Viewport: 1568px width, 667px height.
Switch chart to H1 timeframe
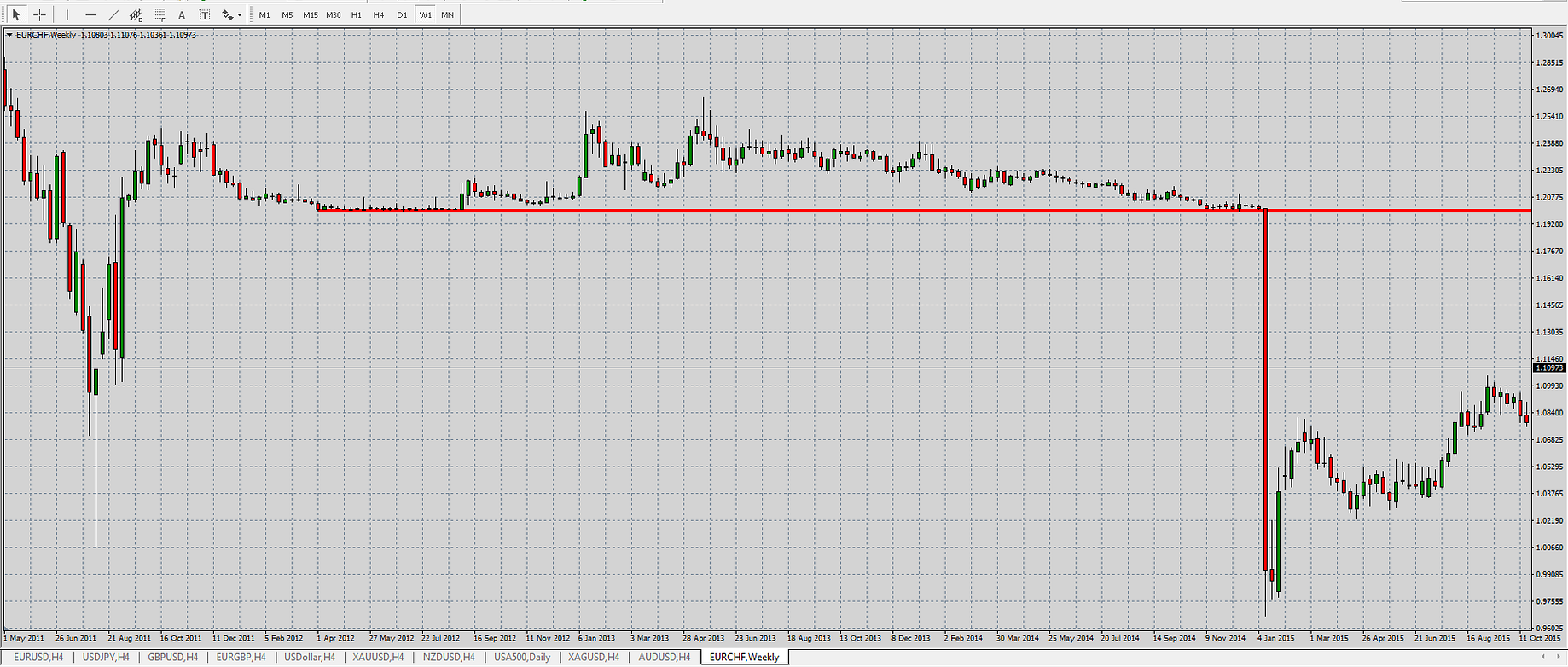[357, 14]
